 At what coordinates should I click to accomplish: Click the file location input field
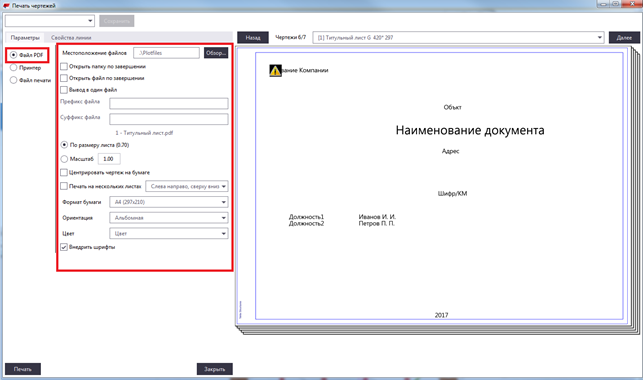click(x=166, y=53)
